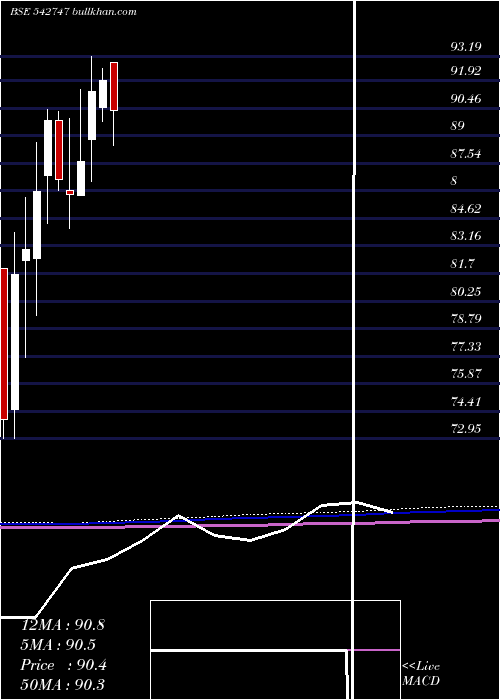This screenshot has width=500, height=700.
Task: Click the 74.41 price label
Action: click(466, 402)
